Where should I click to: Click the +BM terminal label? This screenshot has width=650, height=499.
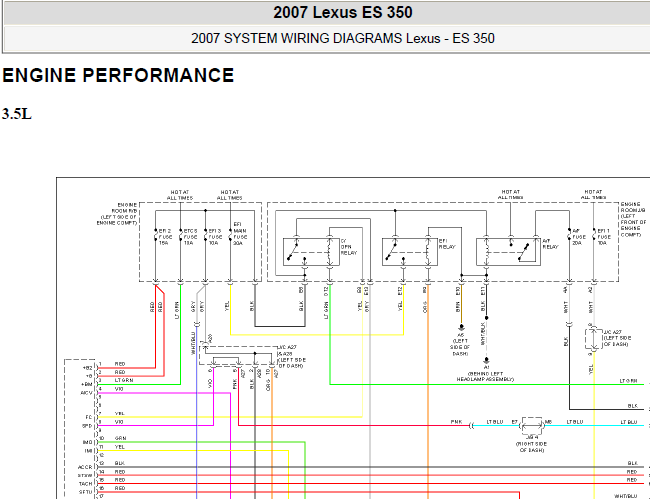click(87, 384)
